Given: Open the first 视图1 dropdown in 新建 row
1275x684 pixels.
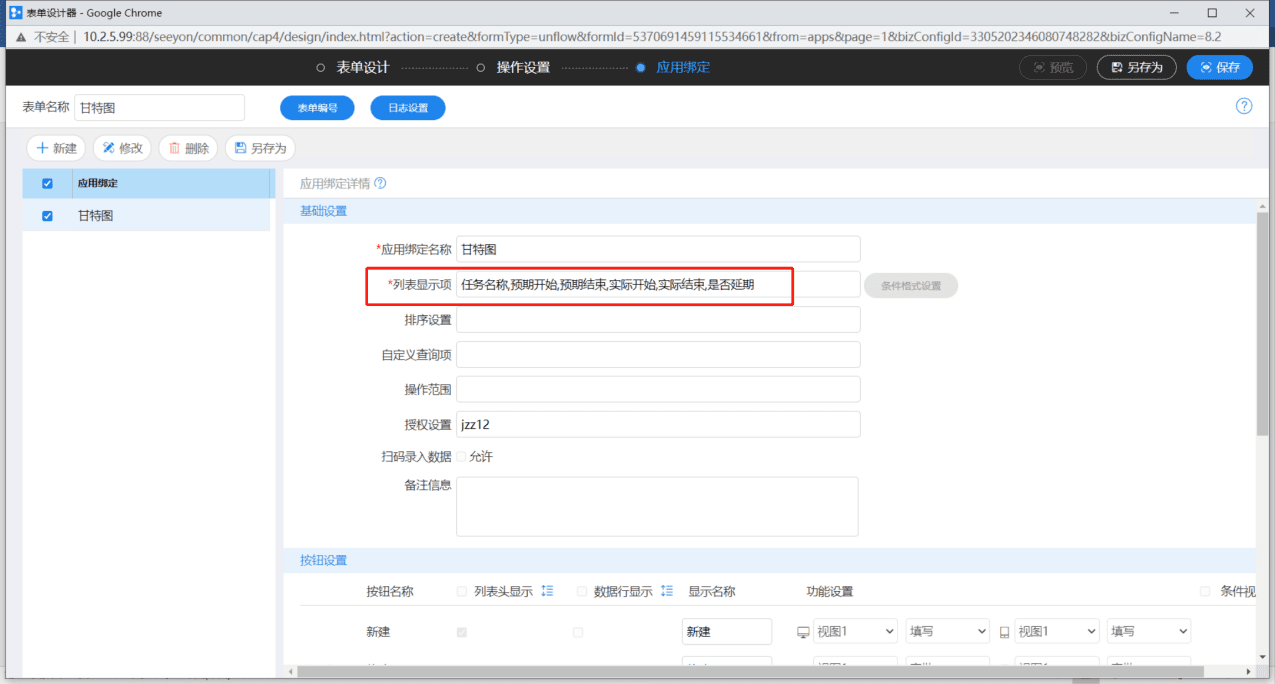Looking at the screenshot, I should 855,631.
